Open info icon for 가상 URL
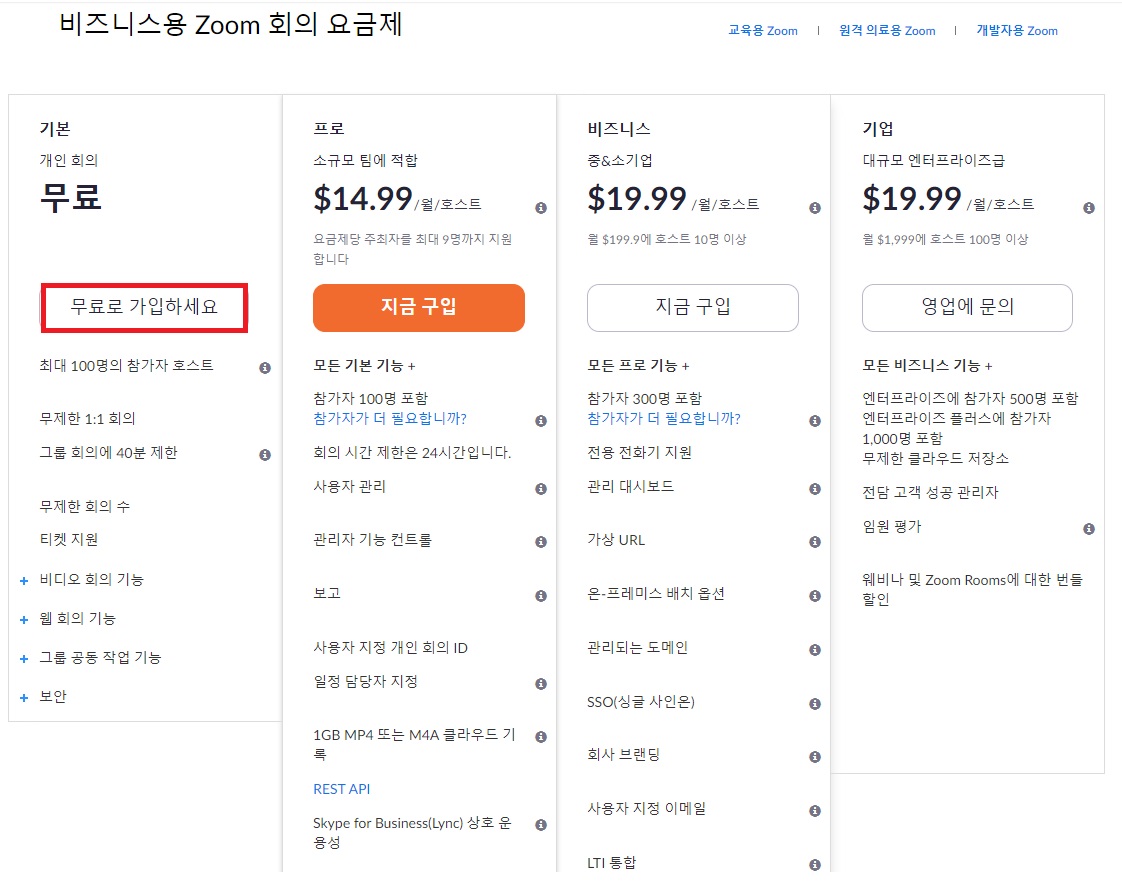Screen dimensions: 1122x890 click(x=815, y=542)
